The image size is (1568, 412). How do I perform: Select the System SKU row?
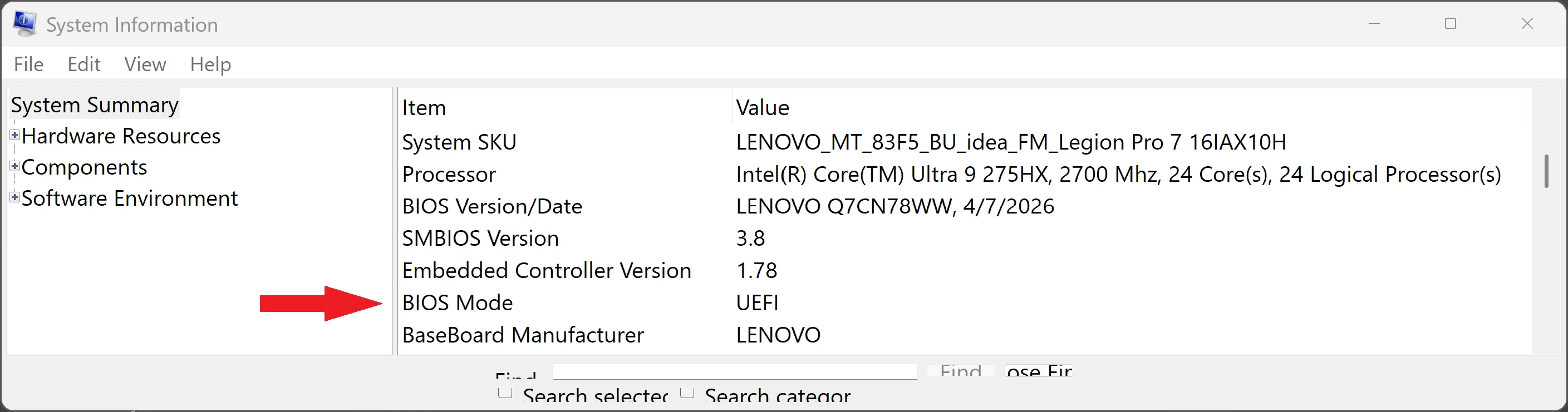coord(964,142)
